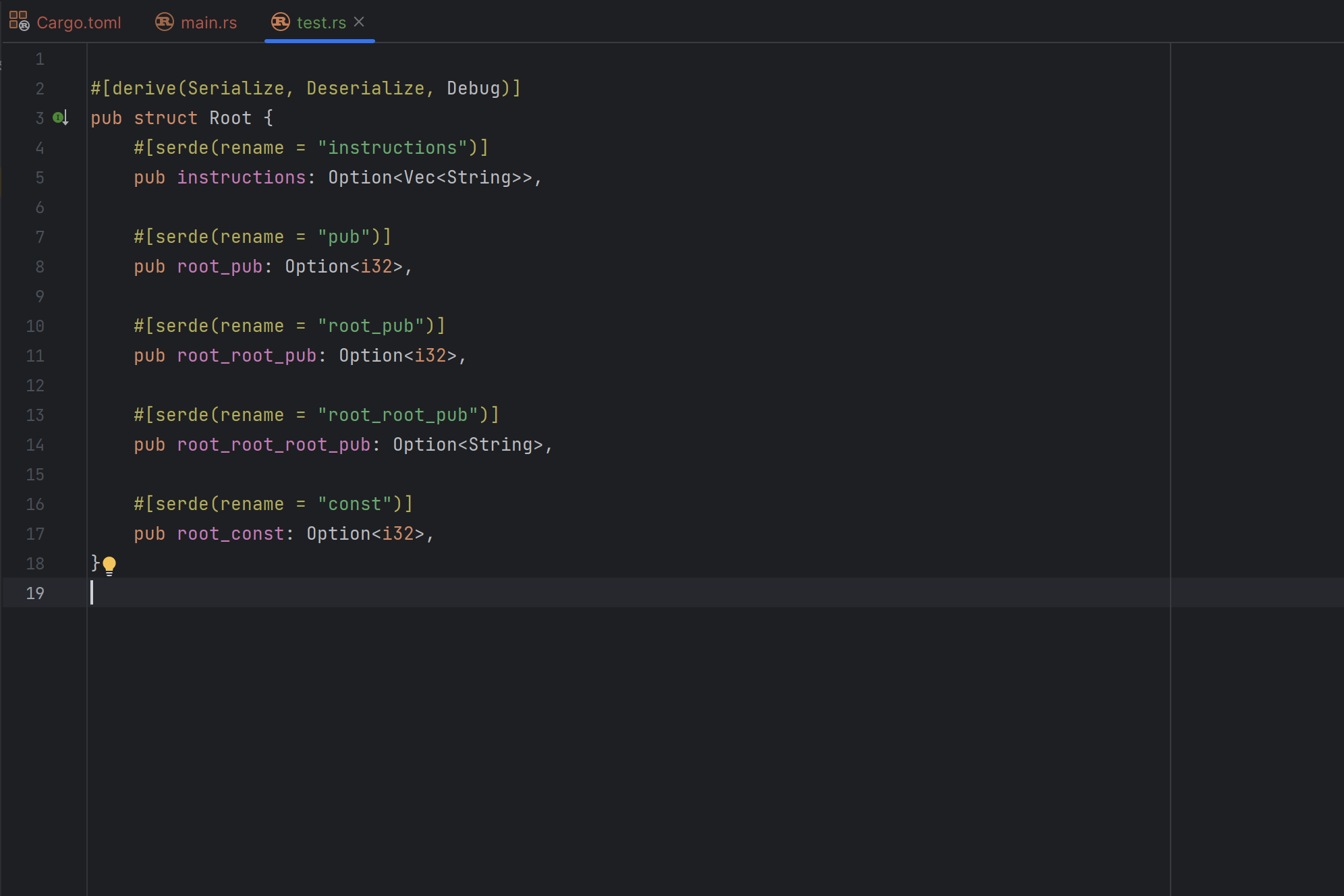
Task: Click the Root struct name
Action: pos(230,118)
